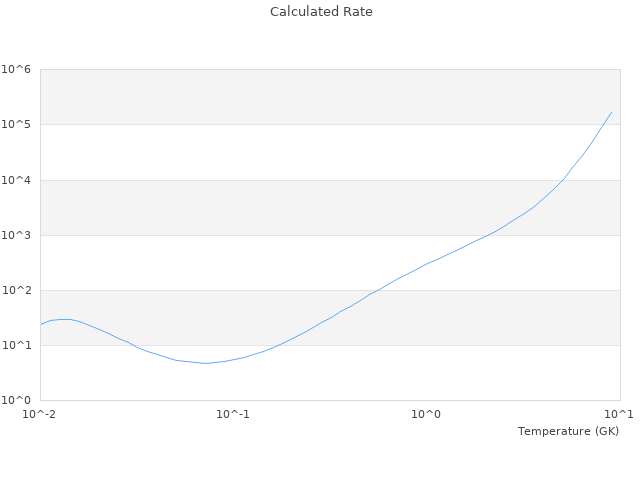Click the curve's small peak near the left edge
Viewport: 640px width, 480px height.
click(x=65, y=319)
